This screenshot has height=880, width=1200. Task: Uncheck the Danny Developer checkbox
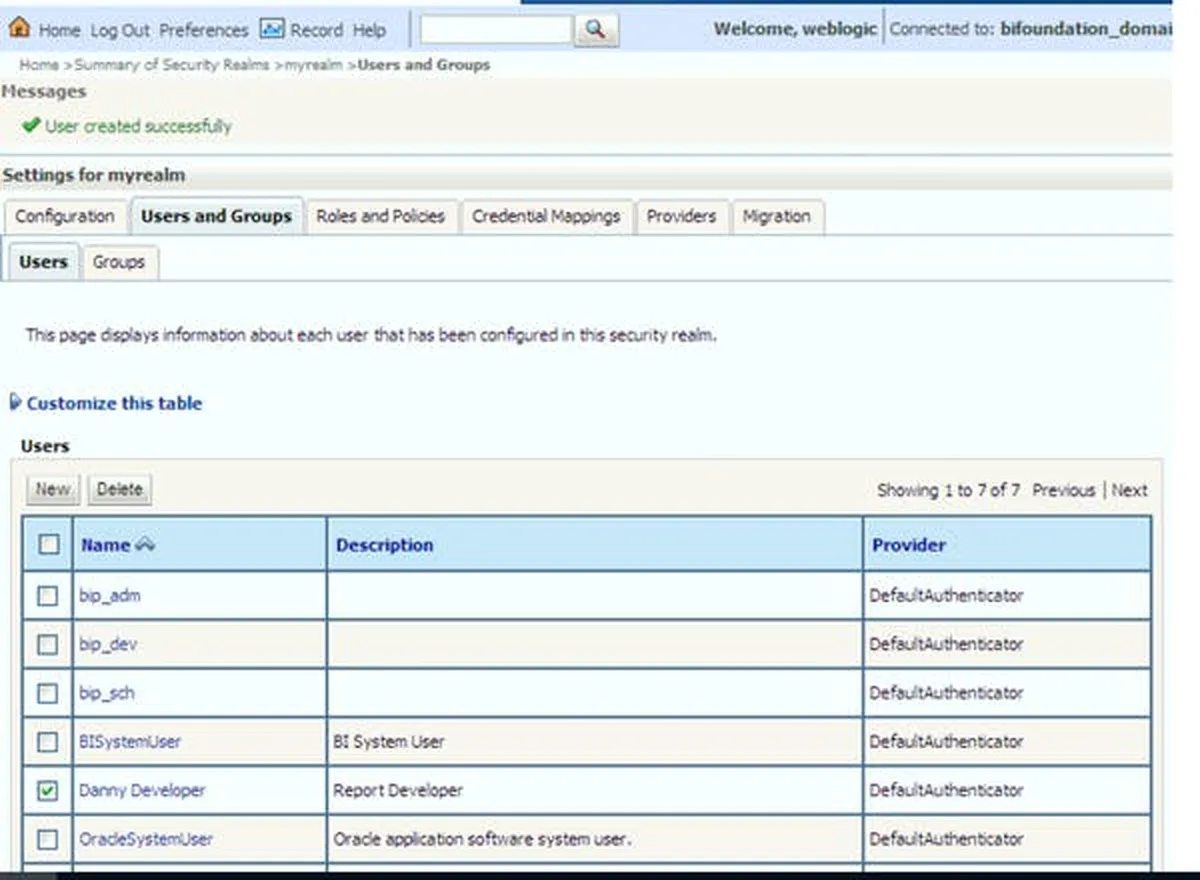48,791
